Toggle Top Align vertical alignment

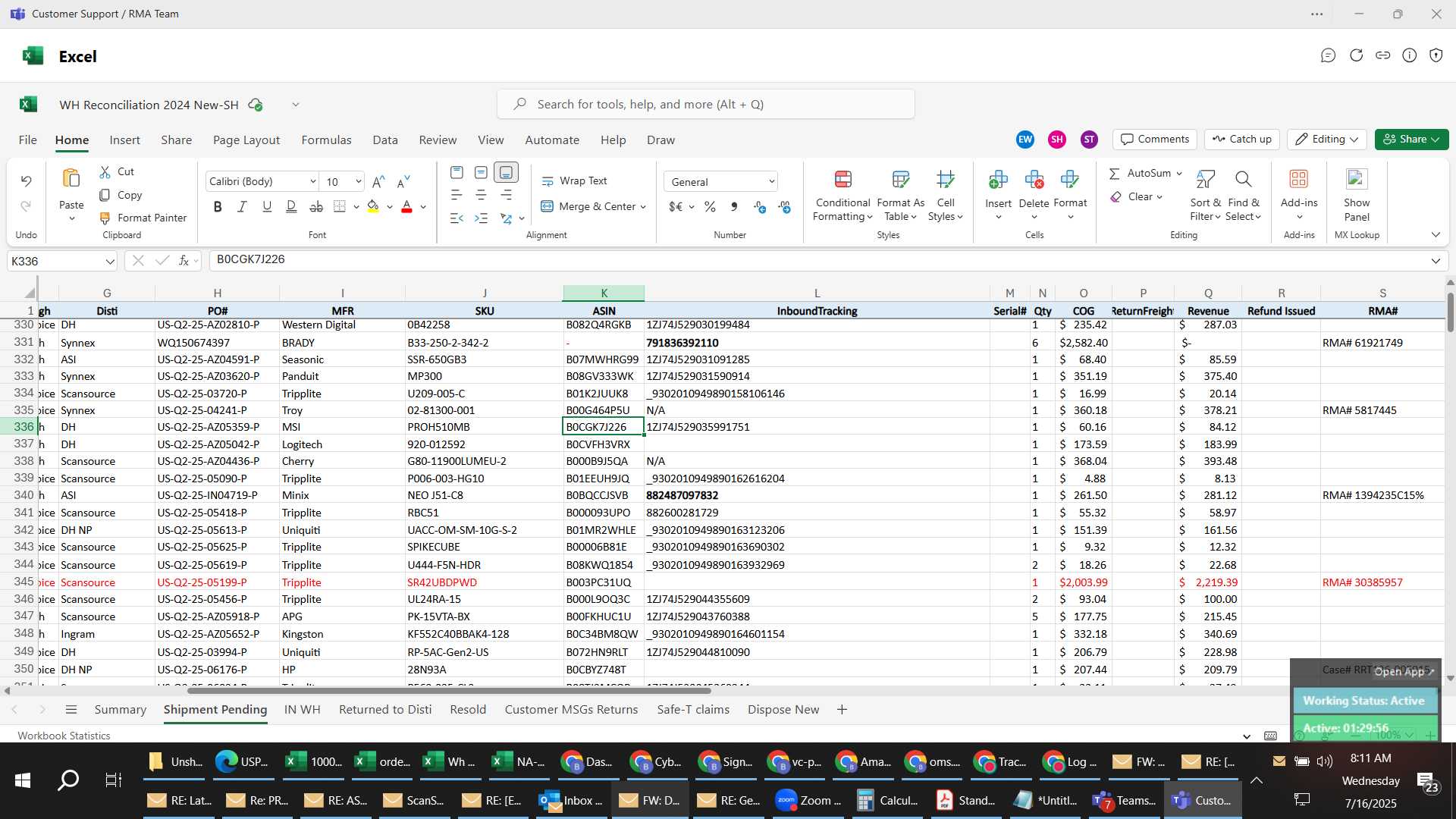(x=457, y=173)
